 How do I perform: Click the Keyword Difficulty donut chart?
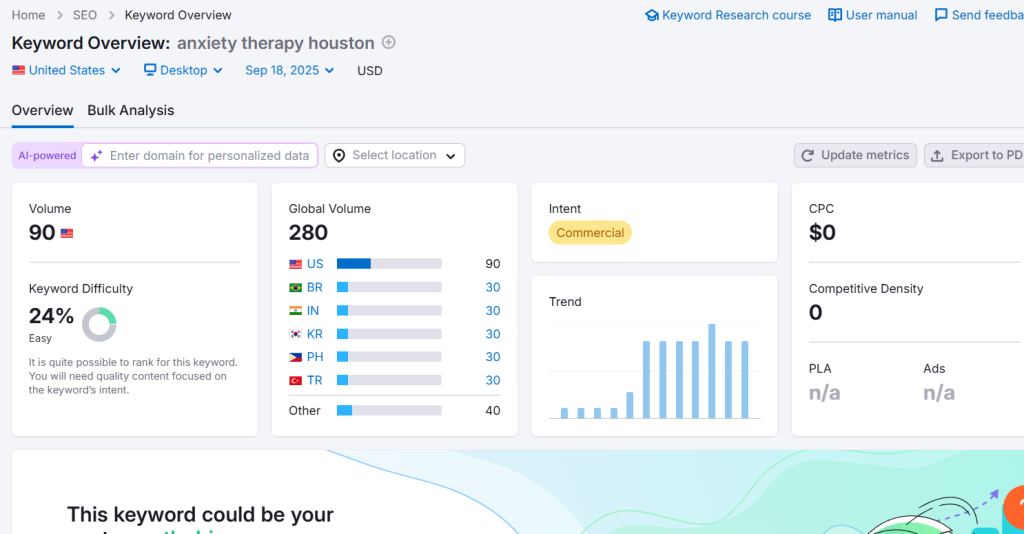pos(99,324)
